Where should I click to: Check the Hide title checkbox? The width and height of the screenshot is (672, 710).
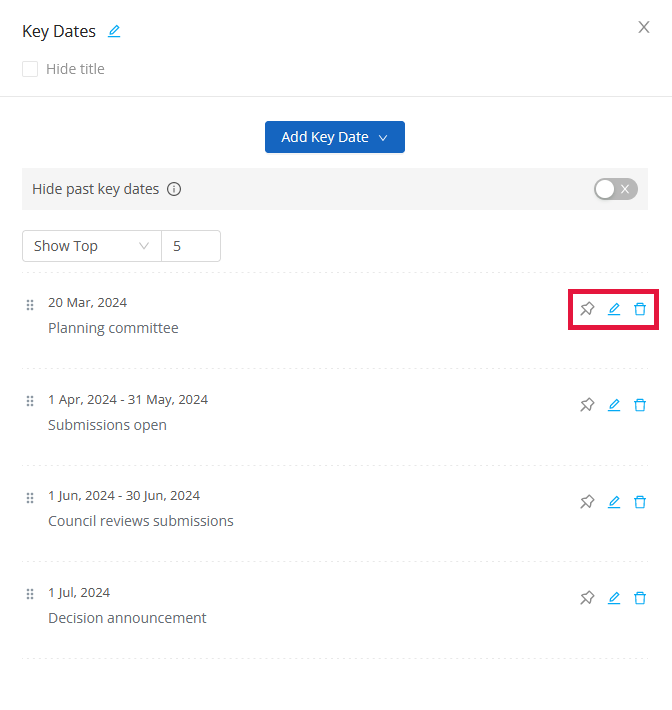(x=30, y=69)
